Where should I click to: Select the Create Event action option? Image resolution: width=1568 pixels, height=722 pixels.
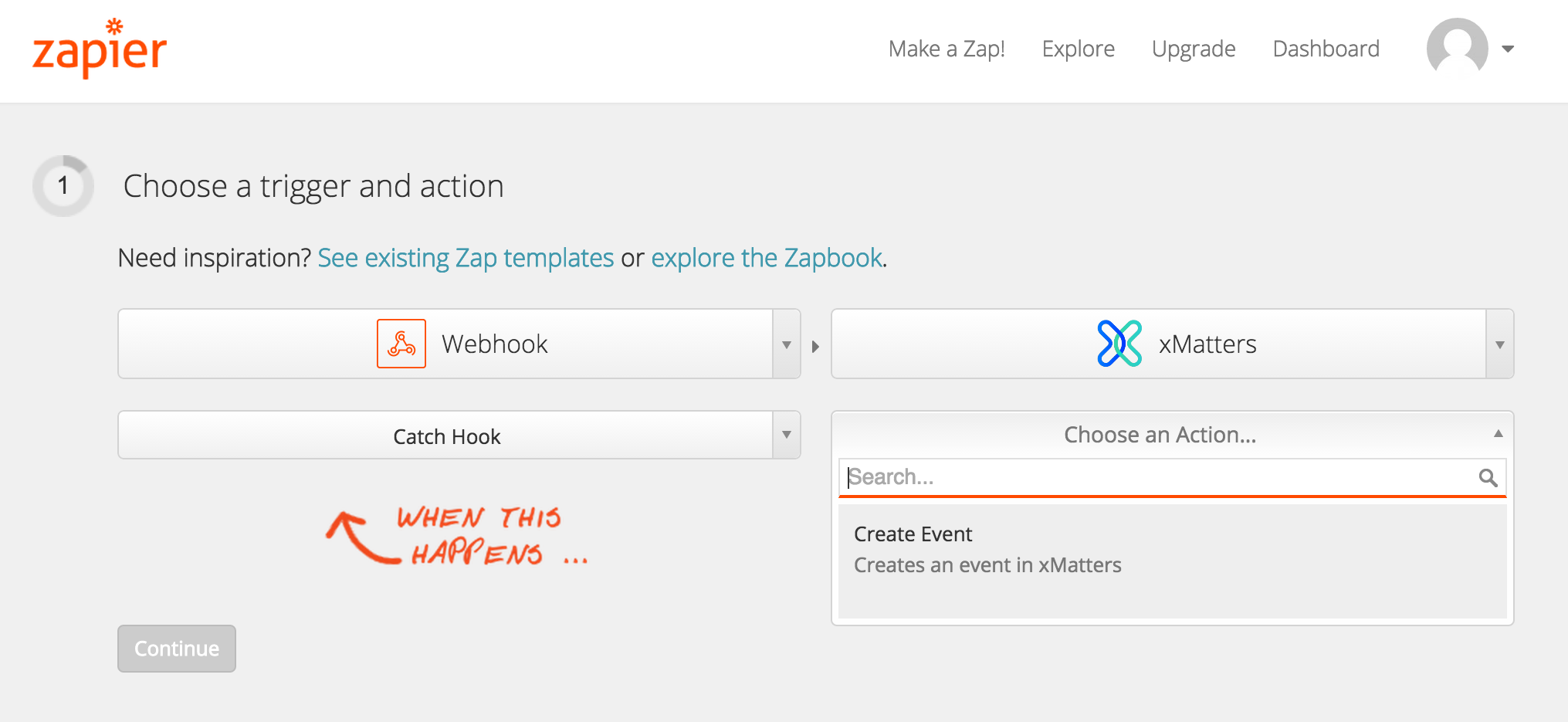point(1172,550)
